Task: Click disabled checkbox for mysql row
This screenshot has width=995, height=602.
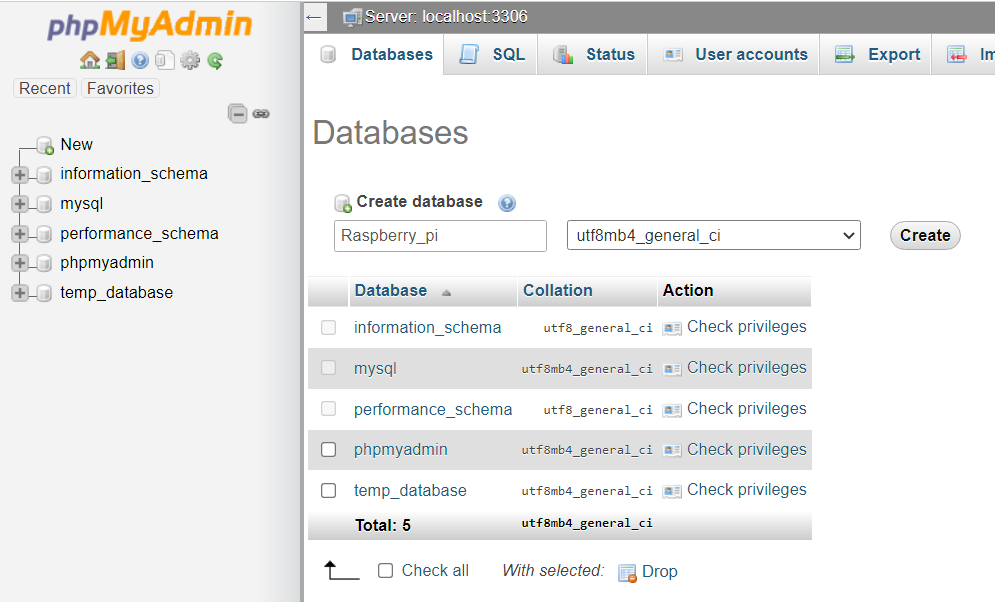Action: (328, 368)
